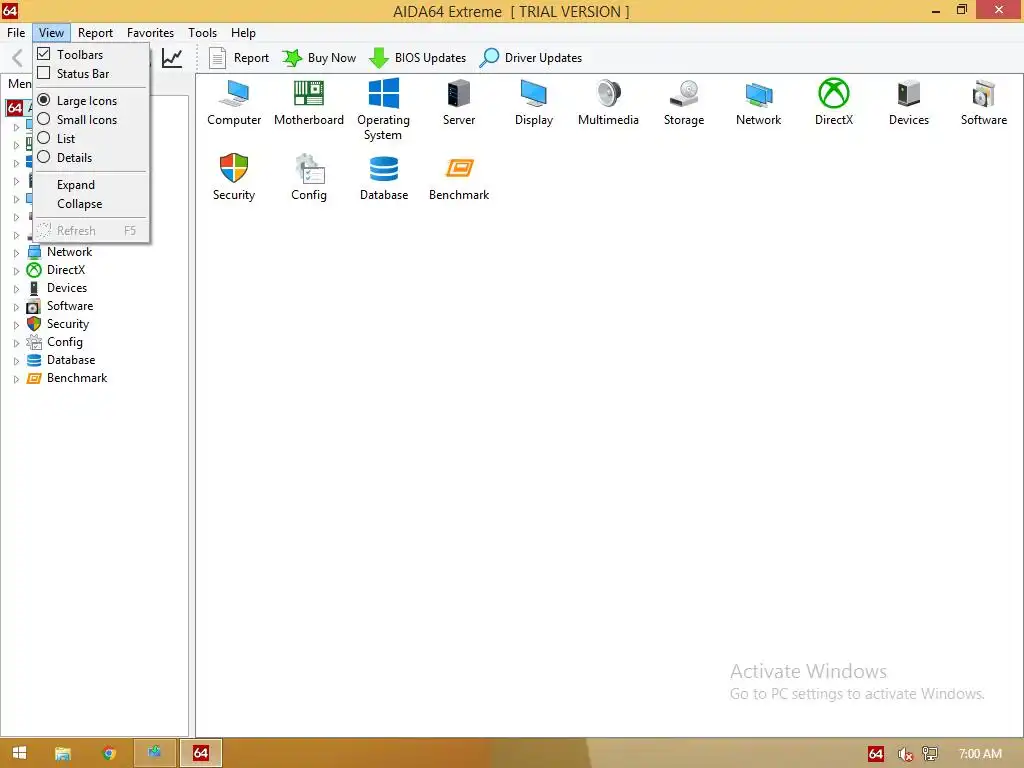Open Chrome from the taskbar
1024x768 pixels.
tap(109, 754)
